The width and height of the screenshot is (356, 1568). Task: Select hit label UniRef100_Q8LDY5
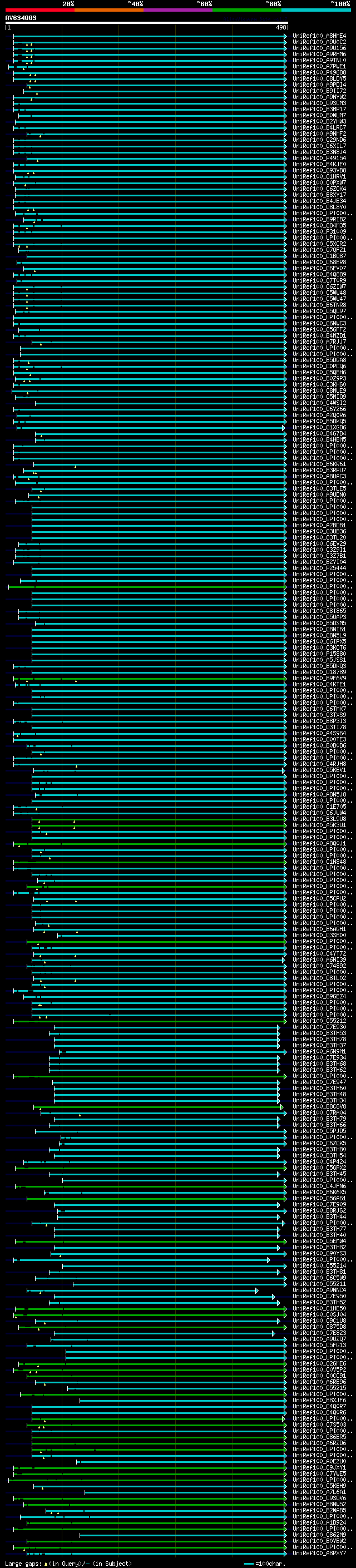319,78
